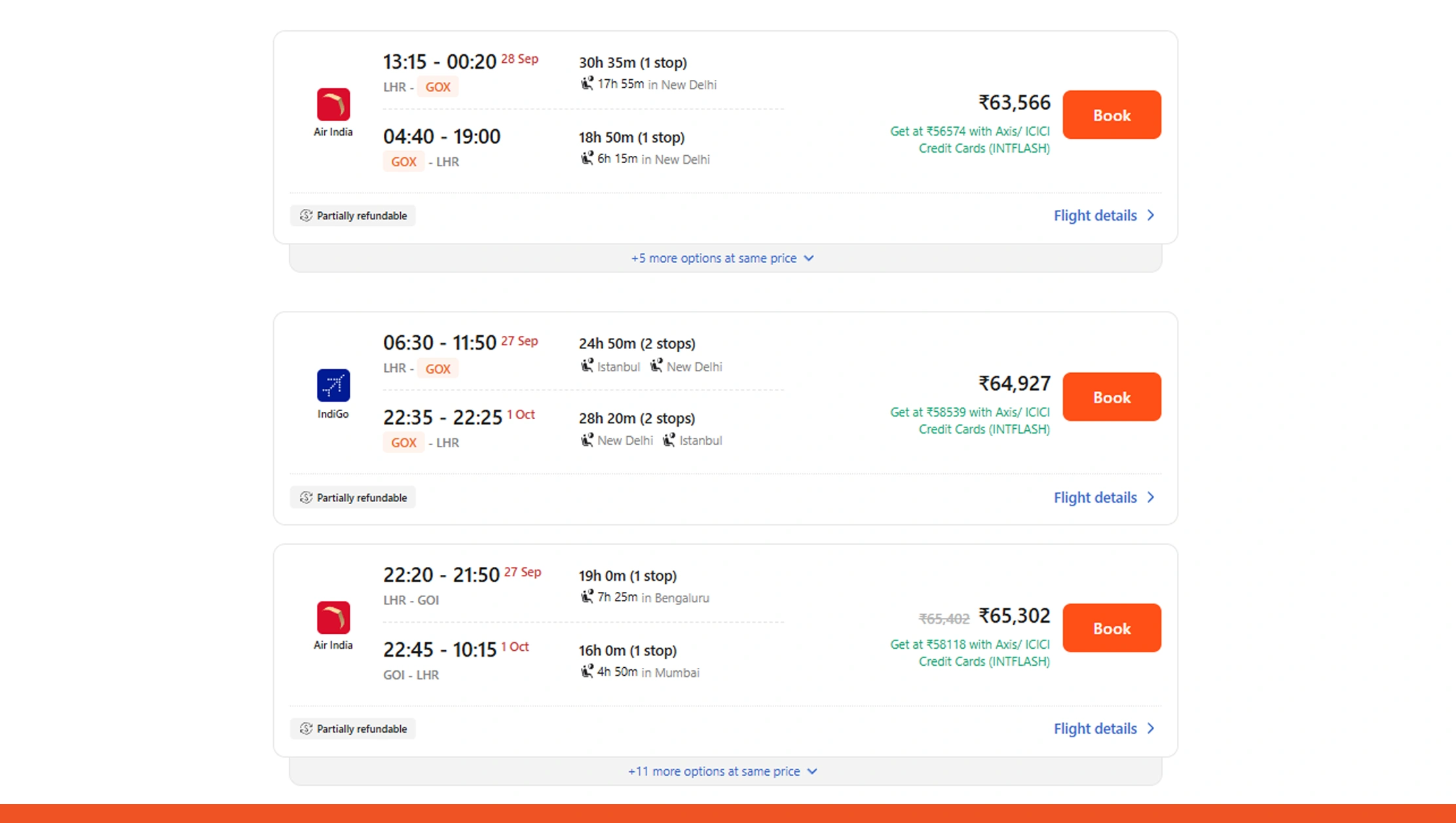
Task: Click the refund icon on the IndiGo card
Action: 305,498
